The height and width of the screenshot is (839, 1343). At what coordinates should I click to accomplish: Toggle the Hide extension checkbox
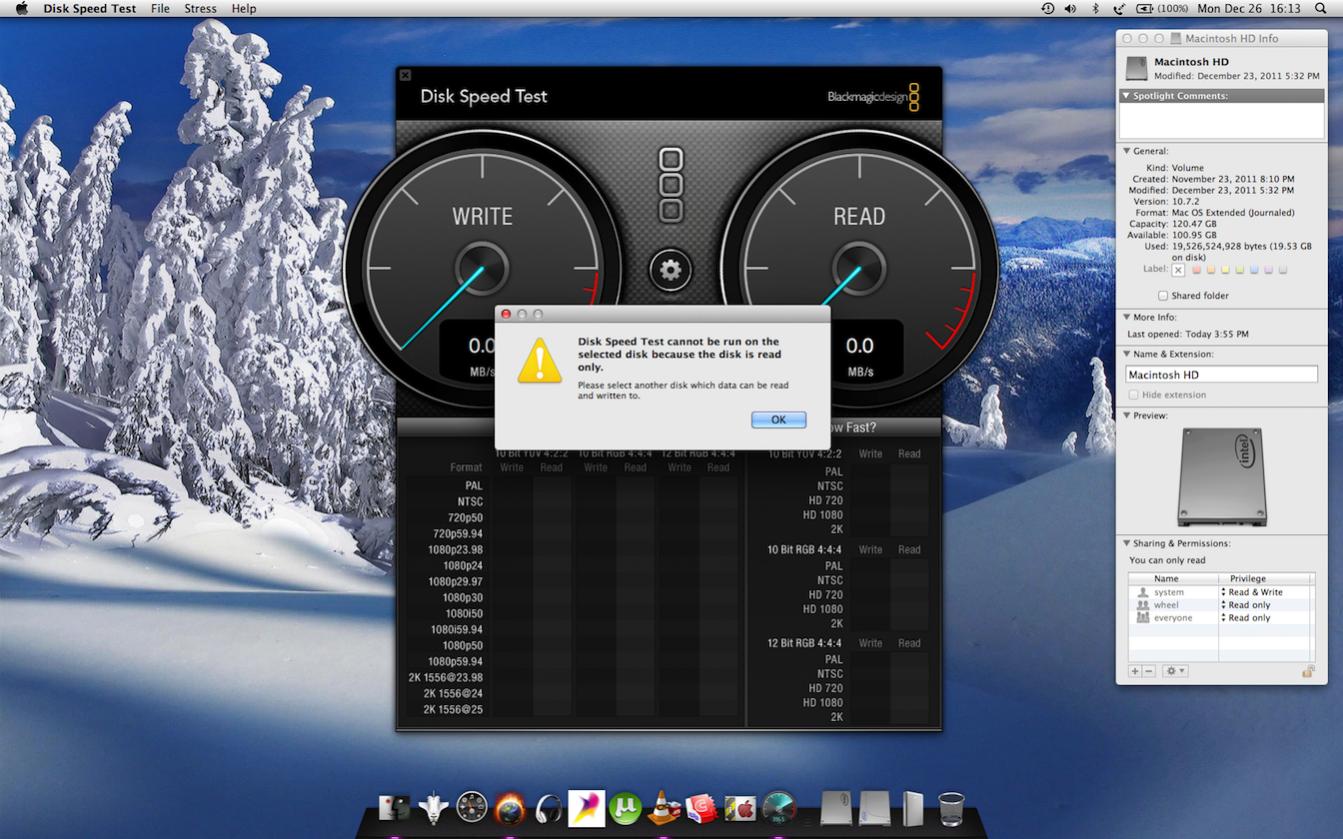tap(1134, 395)
